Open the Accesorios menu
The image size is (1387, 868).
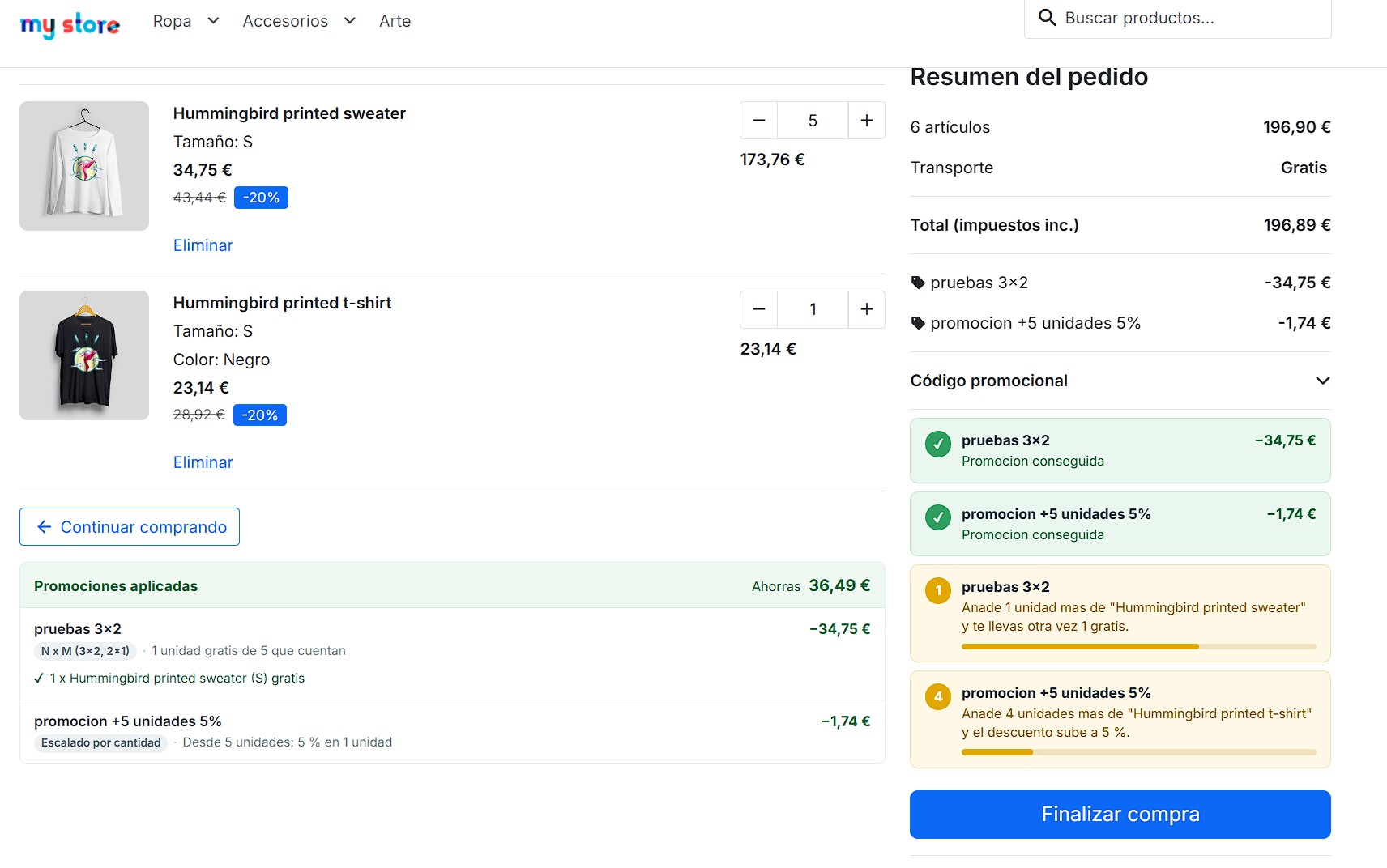tap(285, 21)
